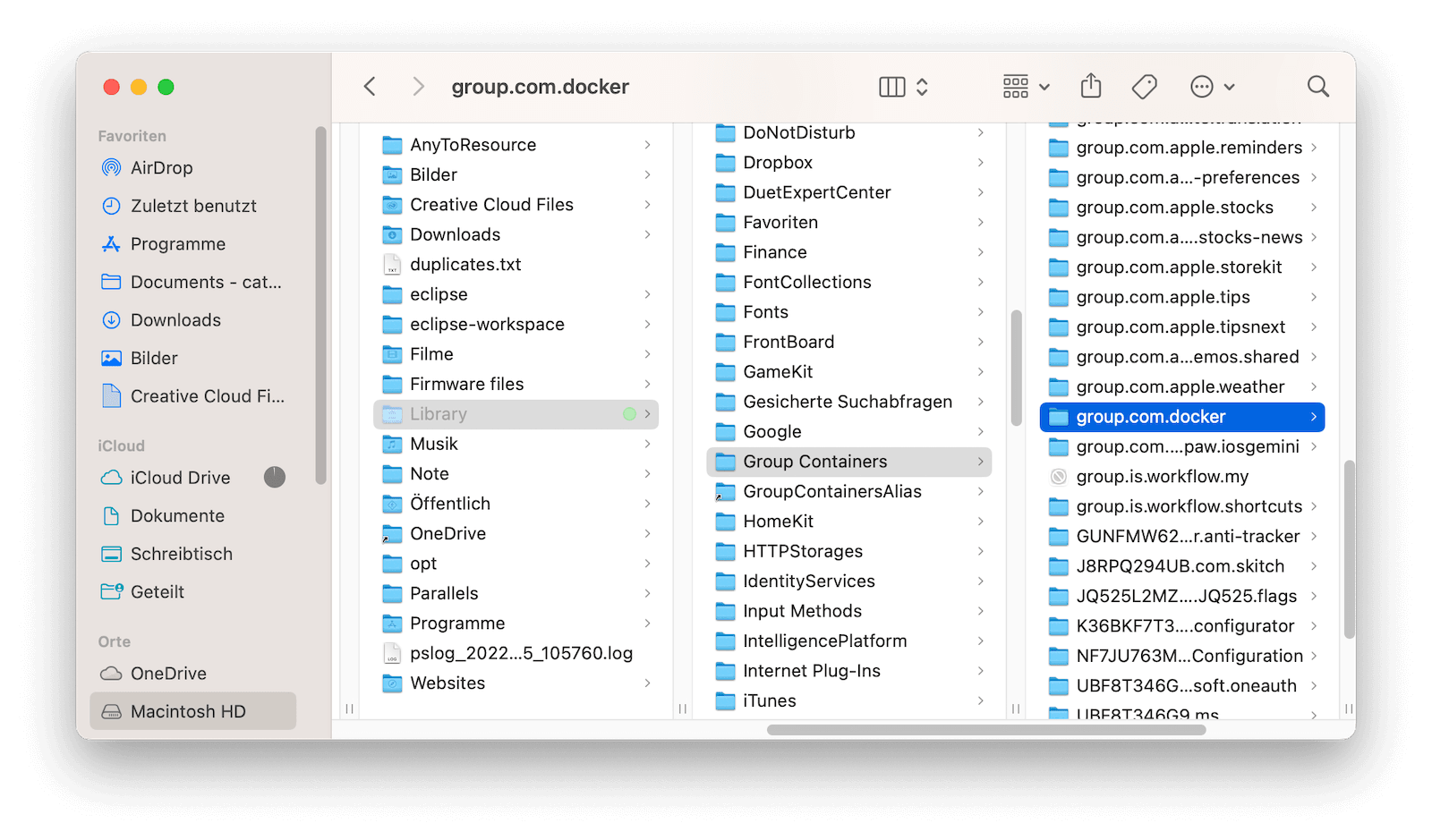Select the AnyToResource folder
This screenshot has height=840, width=1432.
516,145
